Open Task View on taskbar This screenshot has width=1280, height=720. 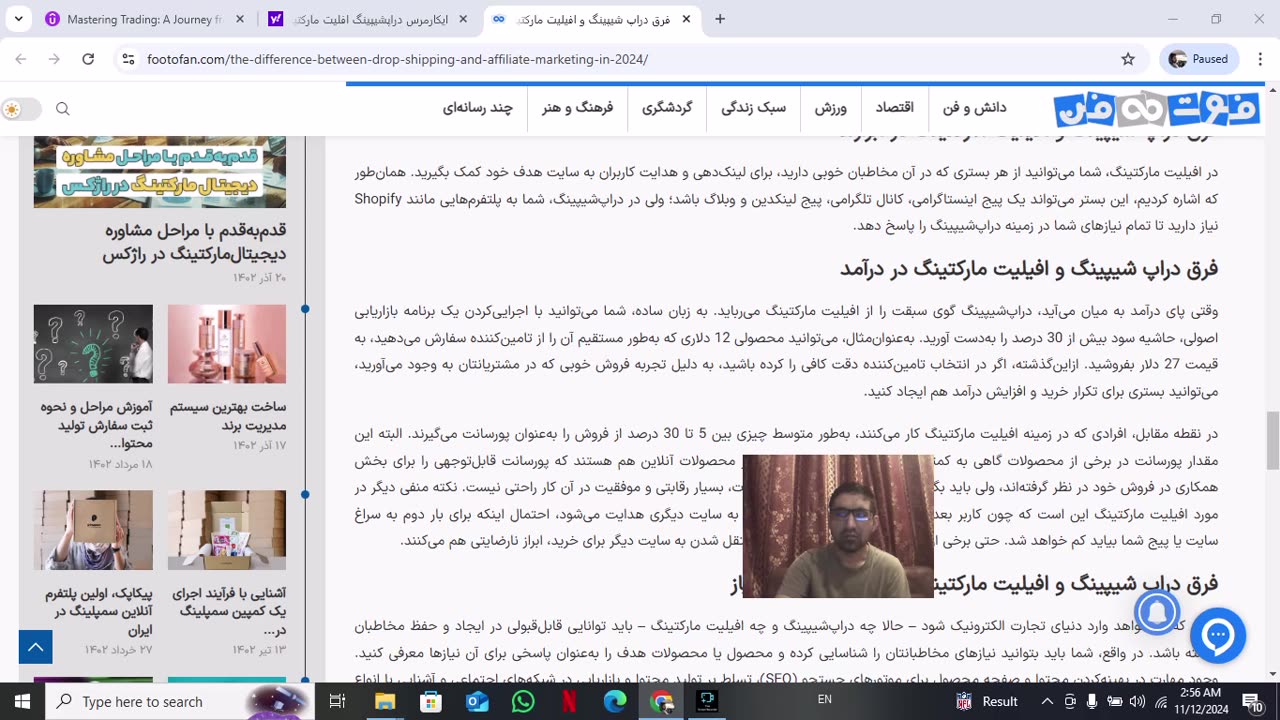pos(337,701)
